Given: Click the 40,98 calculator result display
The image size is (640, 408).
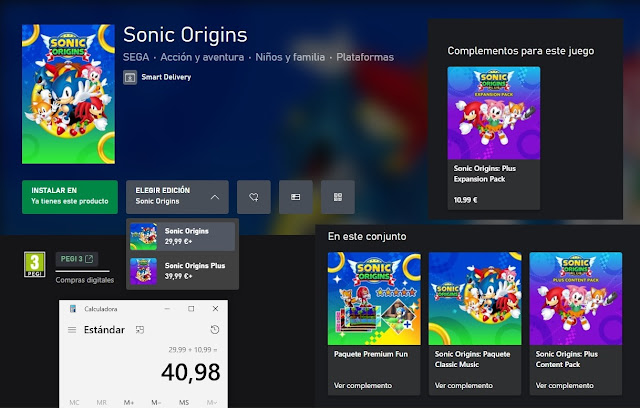Looking at the screenshot, I should 191,372.
